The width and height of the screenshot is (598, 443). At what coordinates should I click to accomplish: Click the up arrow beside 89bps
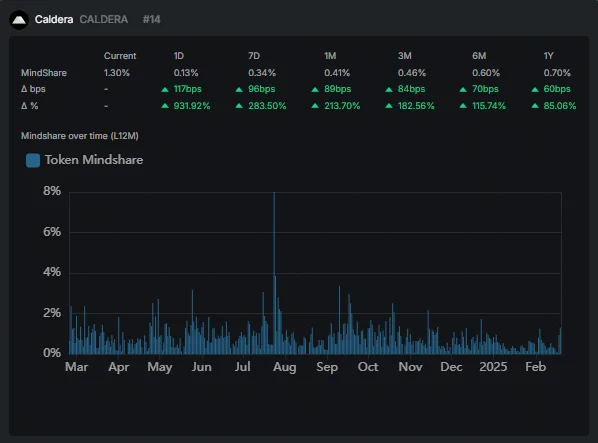point(315,90)
